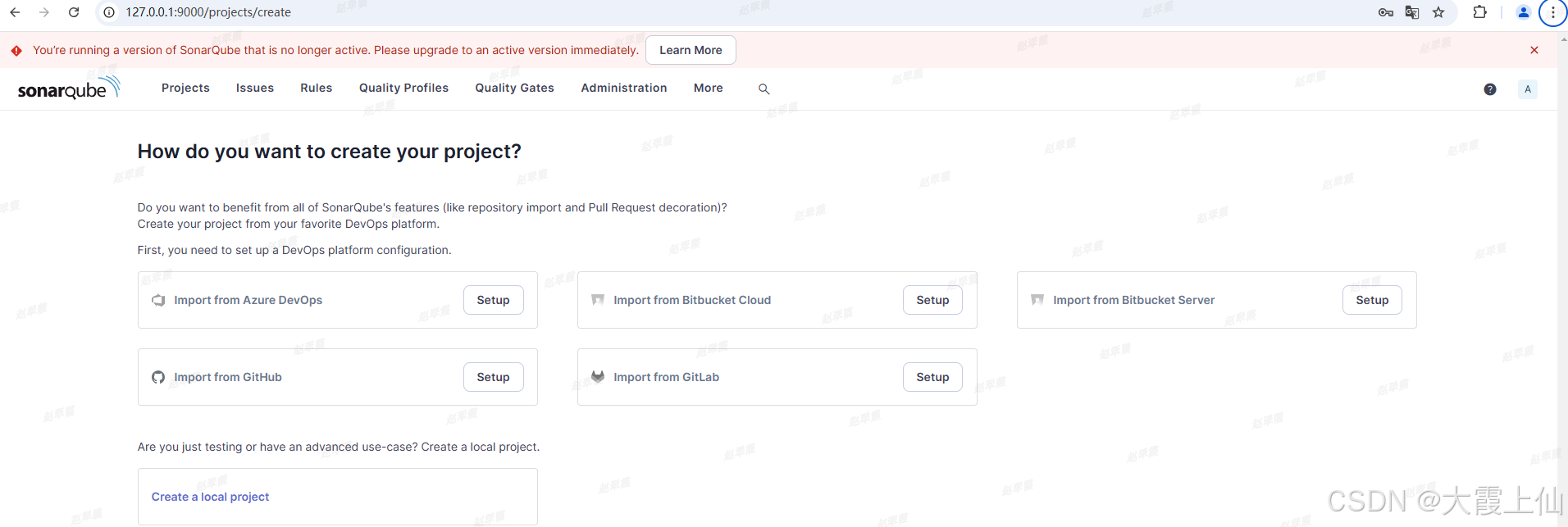Open the browser profile avatar
This screenshot has width=1568, height=527.
[x=1524, y=12]
